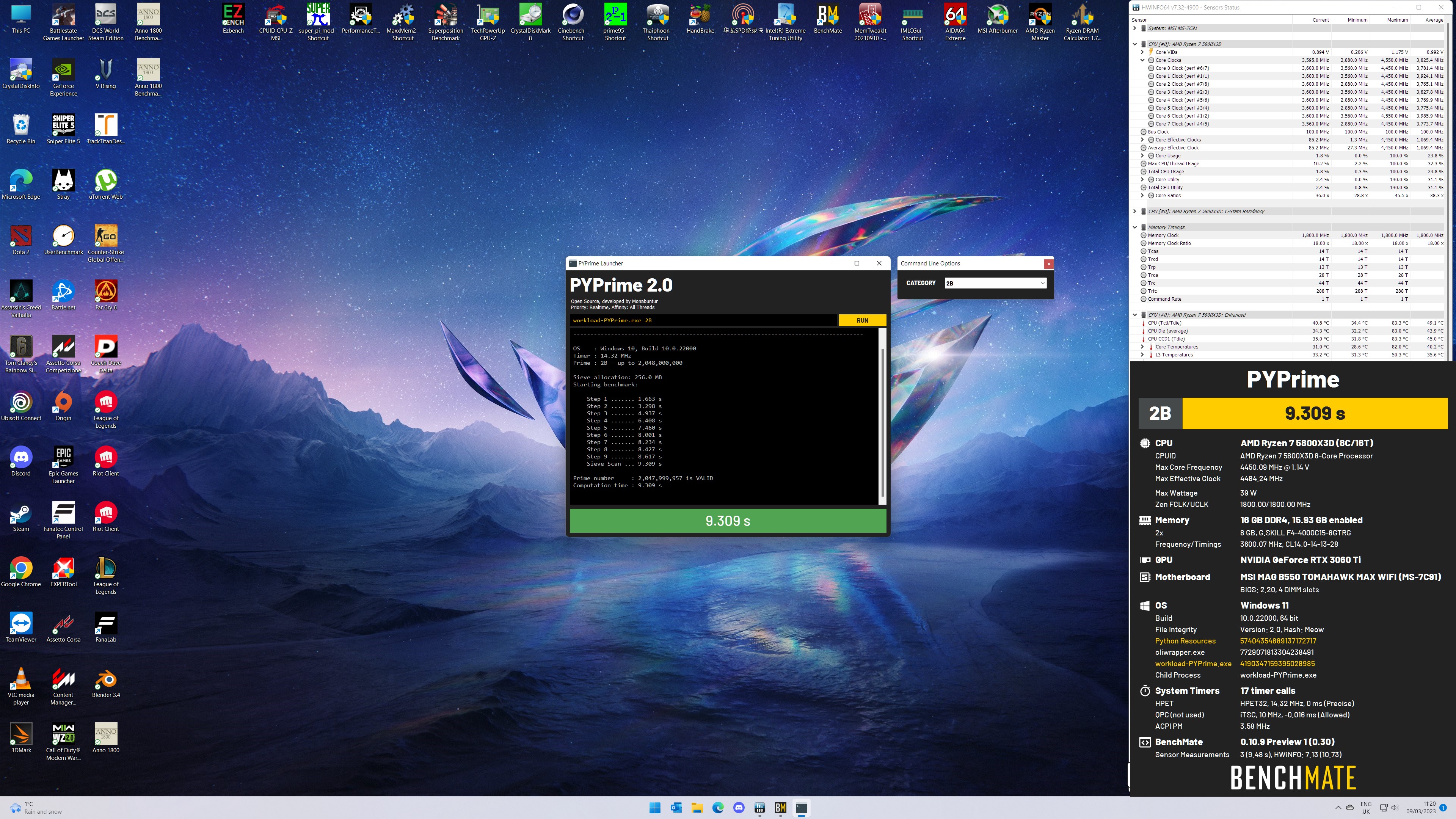The image size is (1456, 819).
Task: Click ENG UK language indicator
Action: click(x=1365, y=808)
